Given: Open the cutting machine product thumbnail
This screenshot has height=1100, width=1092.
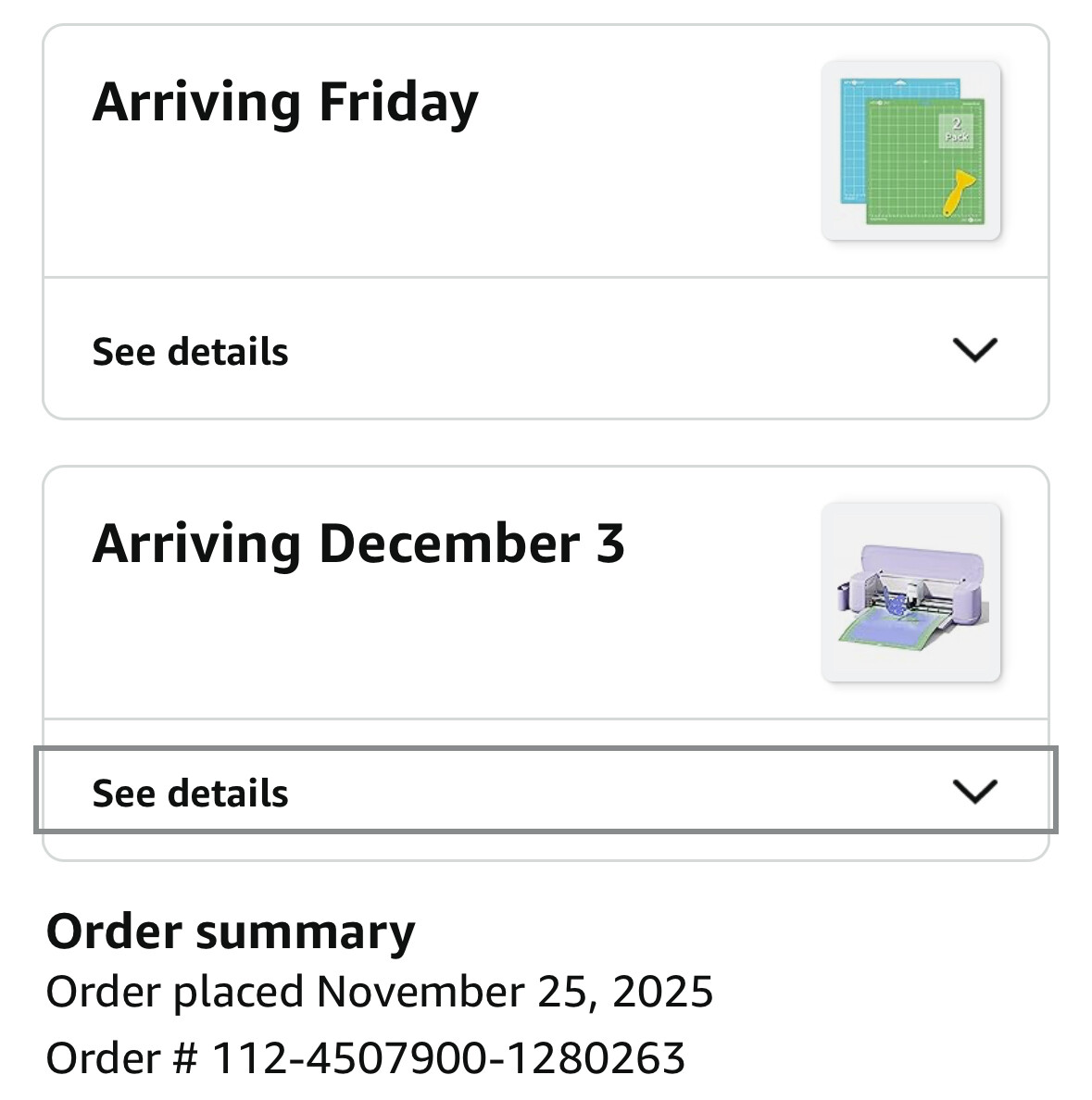Looking at the screenshot, I should coord(910,593).
